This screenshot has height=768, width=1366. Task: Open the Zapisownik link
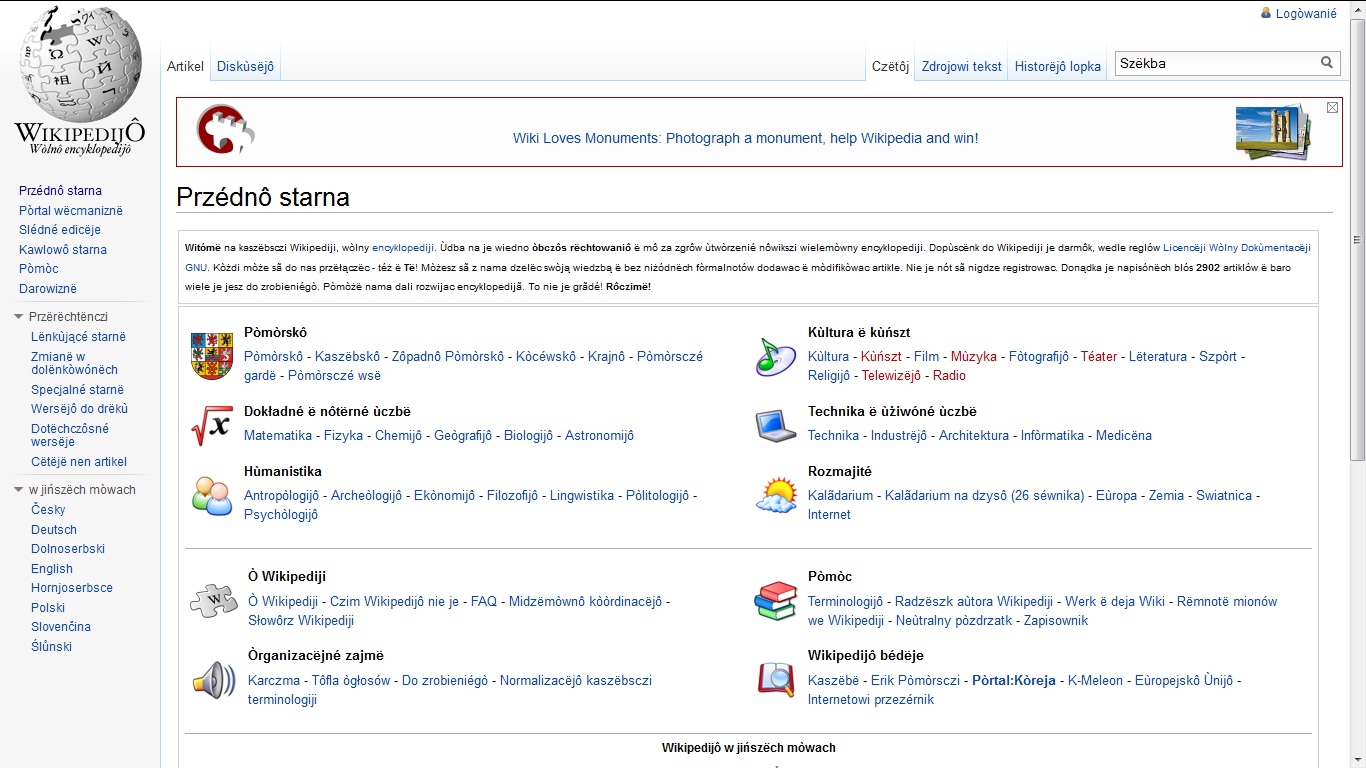(x=1055, y=621)
